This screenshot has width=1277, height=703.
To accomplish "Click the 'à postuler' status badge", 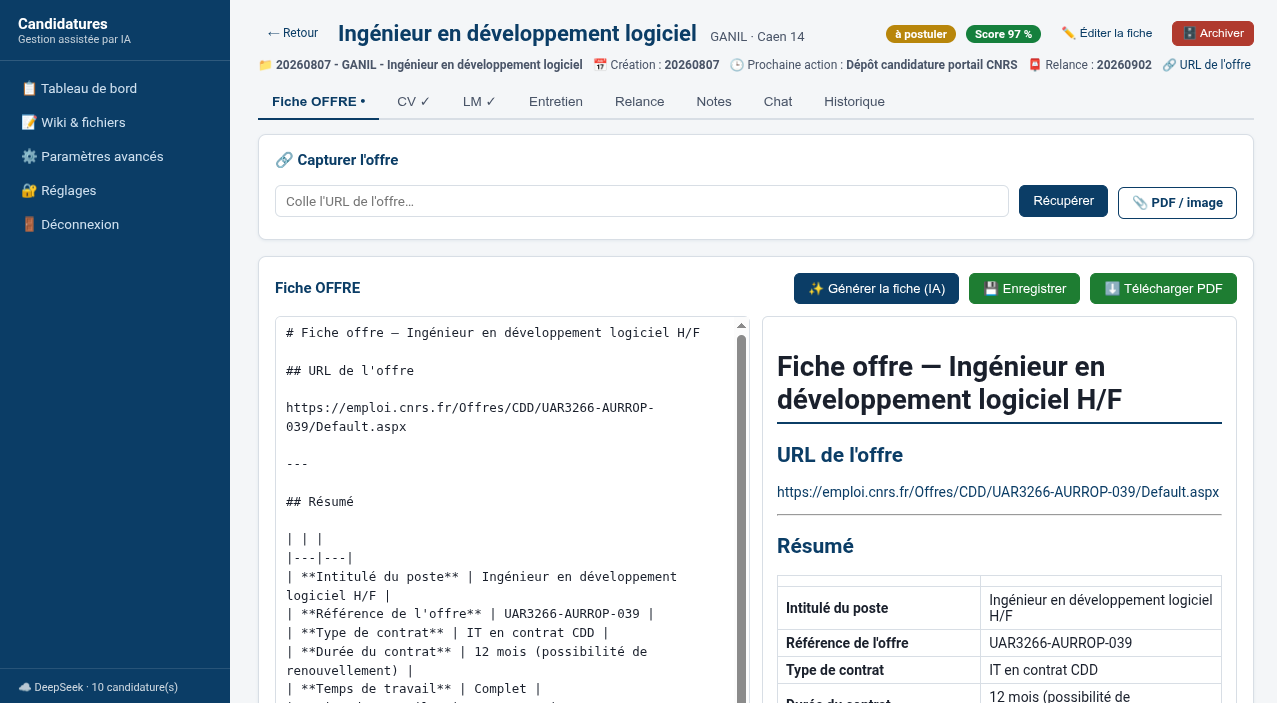I will pyautogui.click(x=921, y=34).
